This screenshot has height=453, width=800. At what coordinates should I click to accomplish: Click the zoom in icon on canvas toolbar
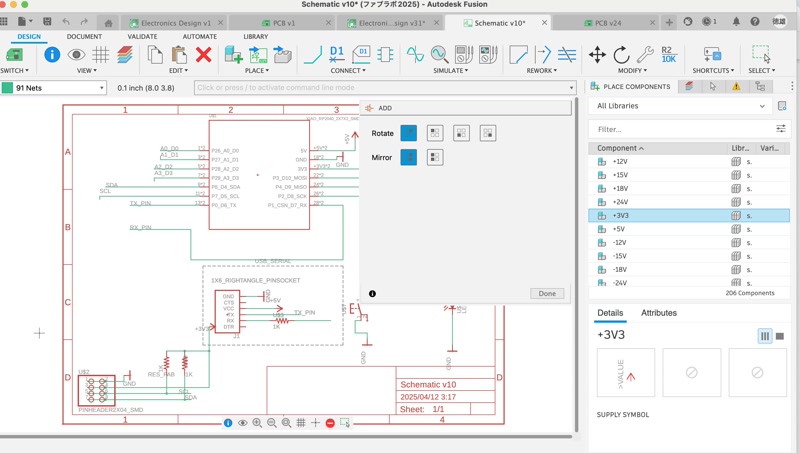257,423
